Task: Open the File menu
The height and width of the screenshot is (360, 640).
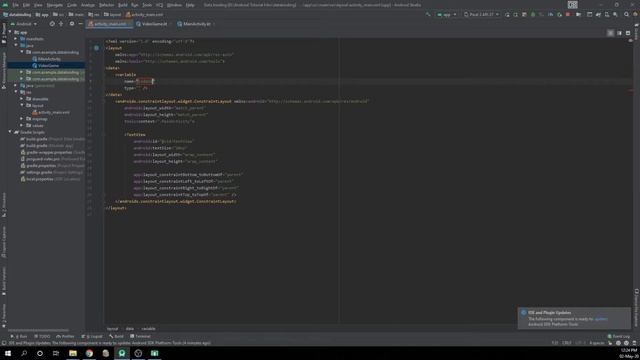Action: (15, 5)
